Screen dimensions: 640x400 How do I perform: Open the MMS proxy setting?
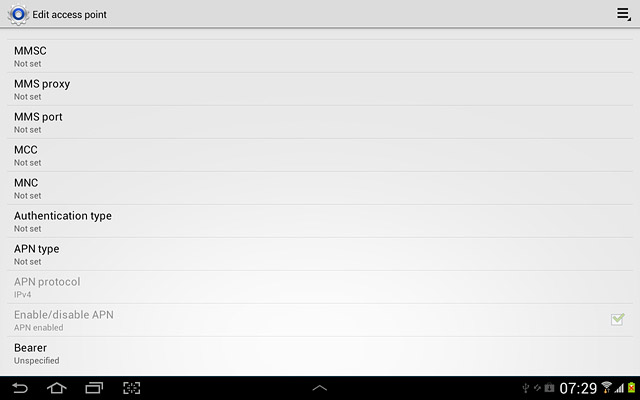320,89
